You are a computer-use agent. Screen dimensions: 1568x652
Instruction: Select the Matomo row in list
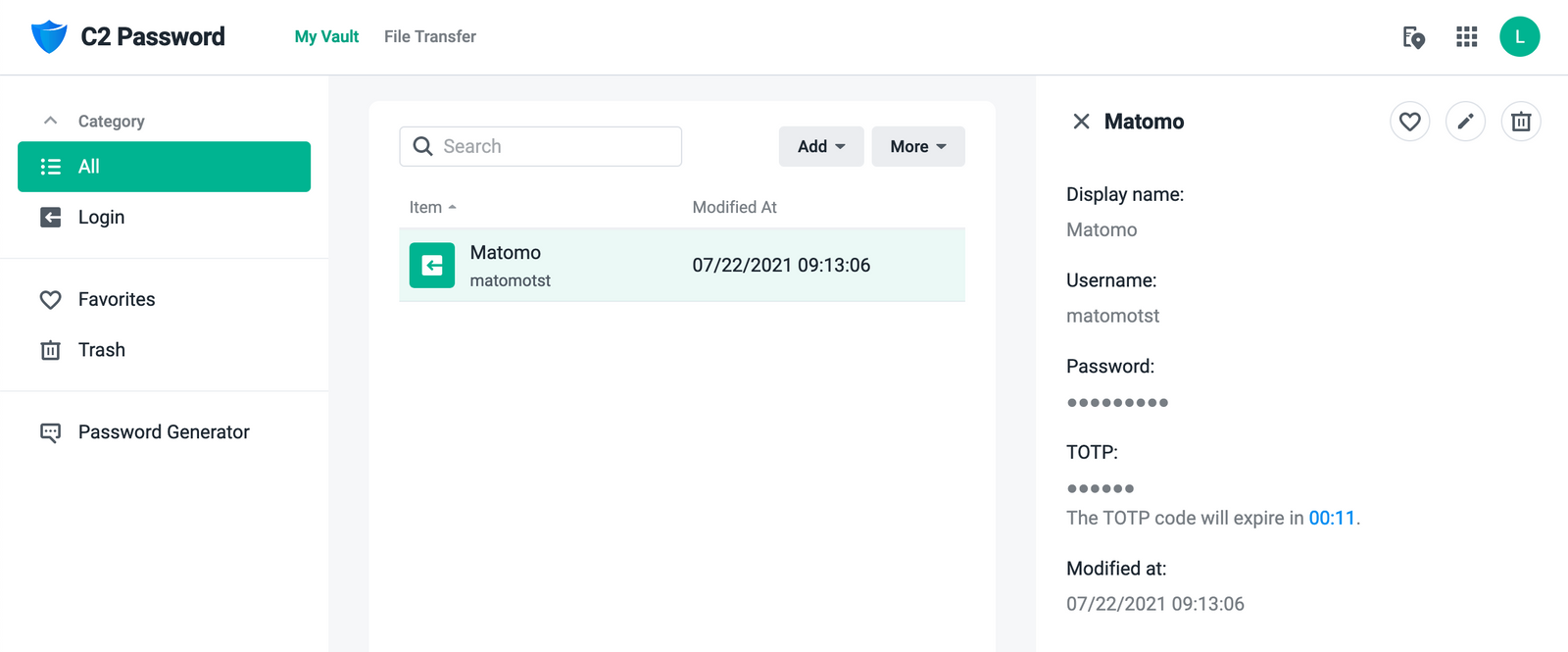click(682, 265)
